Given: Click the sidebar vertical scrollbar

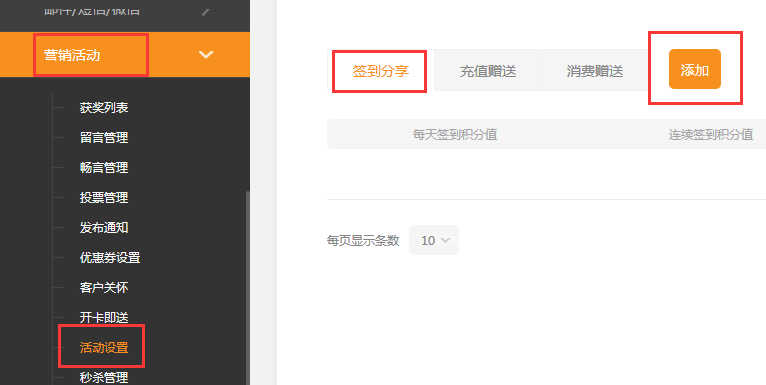Looking at the screenshot, I should [x=247, y=287].
